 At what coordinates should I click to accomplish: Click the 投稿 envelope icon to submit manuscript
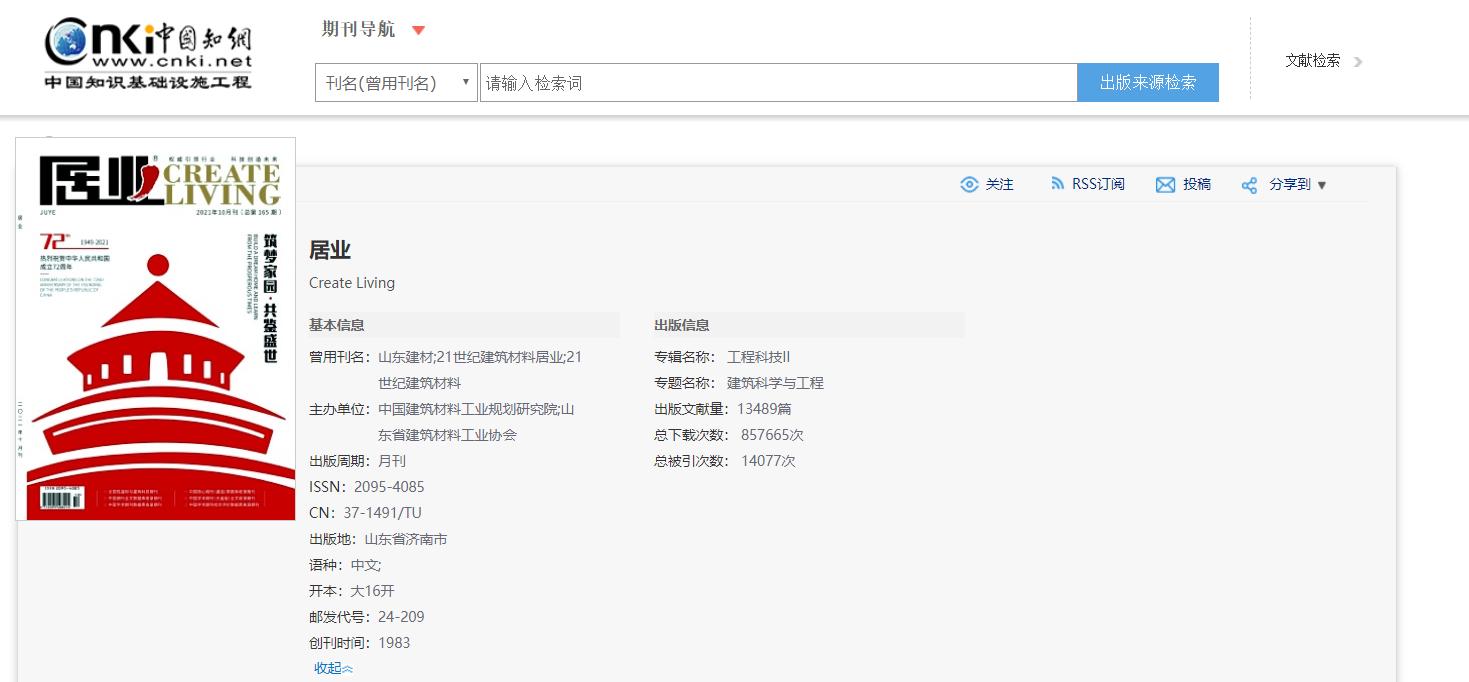1165,185
